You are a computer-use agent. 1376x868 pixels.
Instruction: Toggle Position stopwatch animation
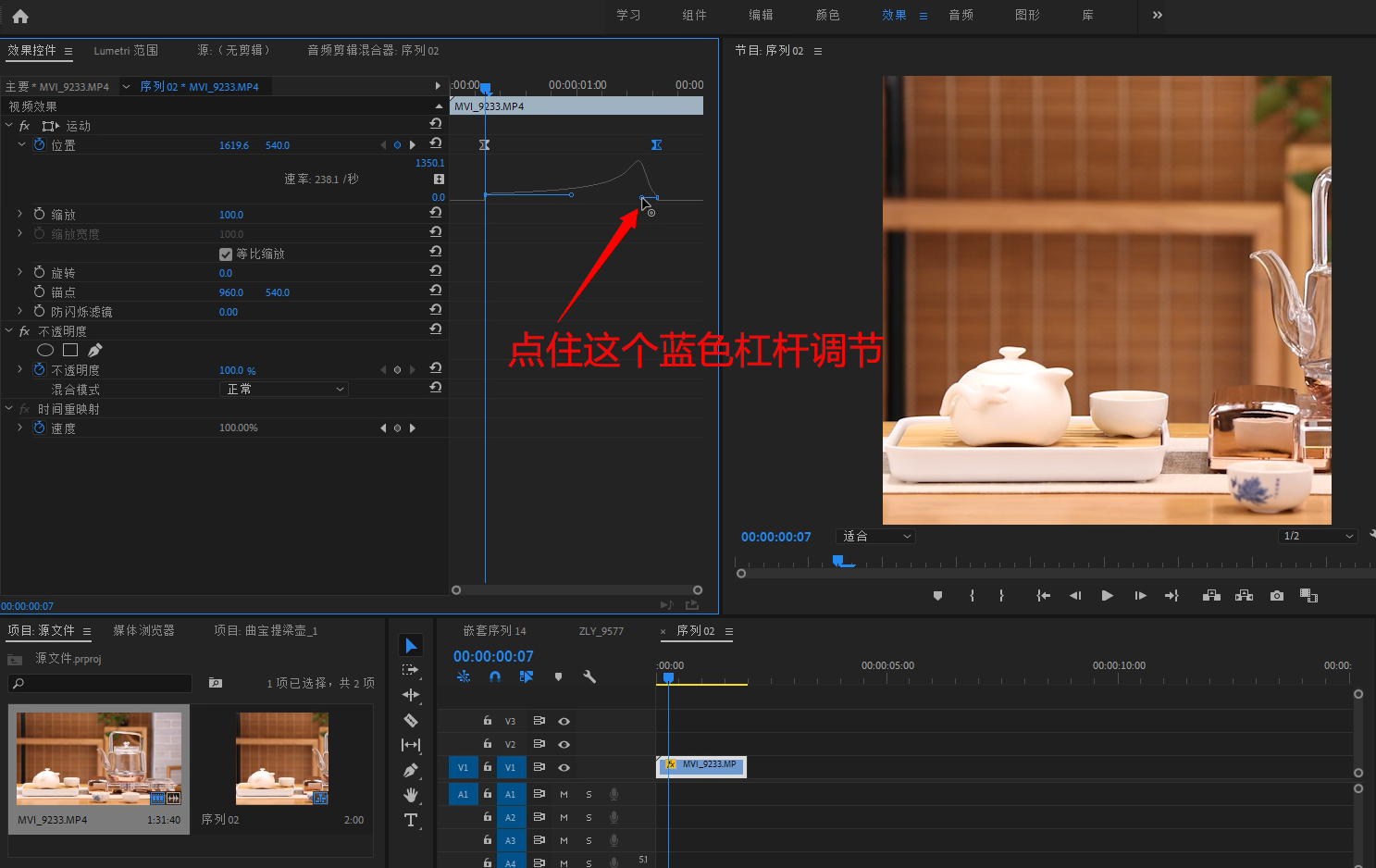(39, 144)
